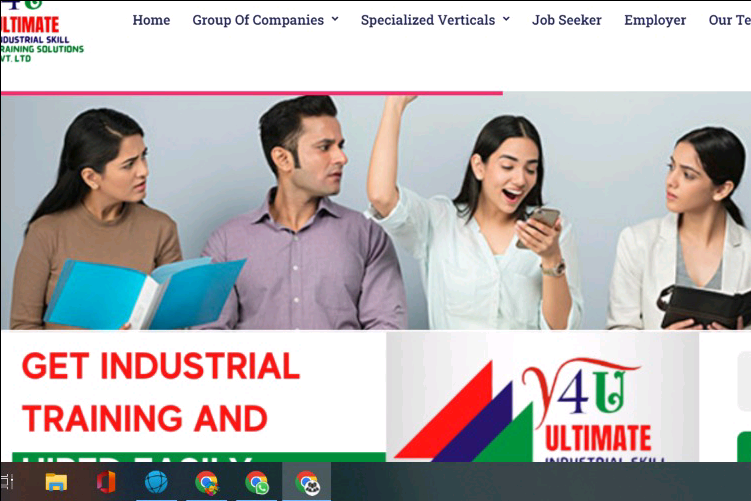Image resolution: width=751 pixels, height=501 pixels.
Task: Click the hero banner of four people
Action: 376,211
